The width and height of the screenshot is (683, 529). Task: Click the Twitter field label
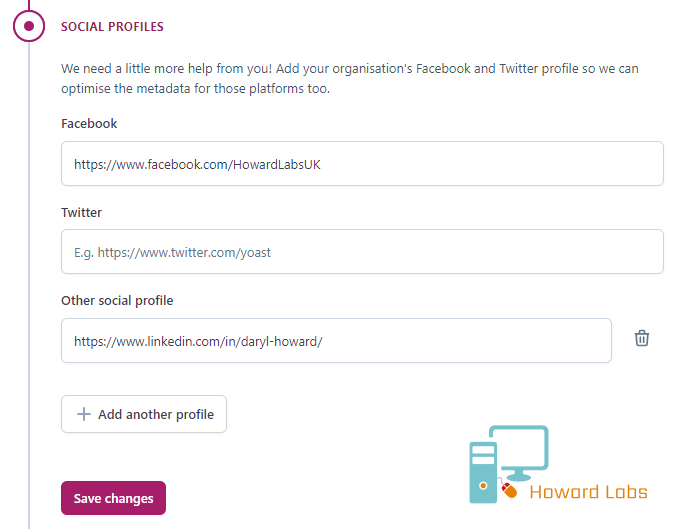81,212
